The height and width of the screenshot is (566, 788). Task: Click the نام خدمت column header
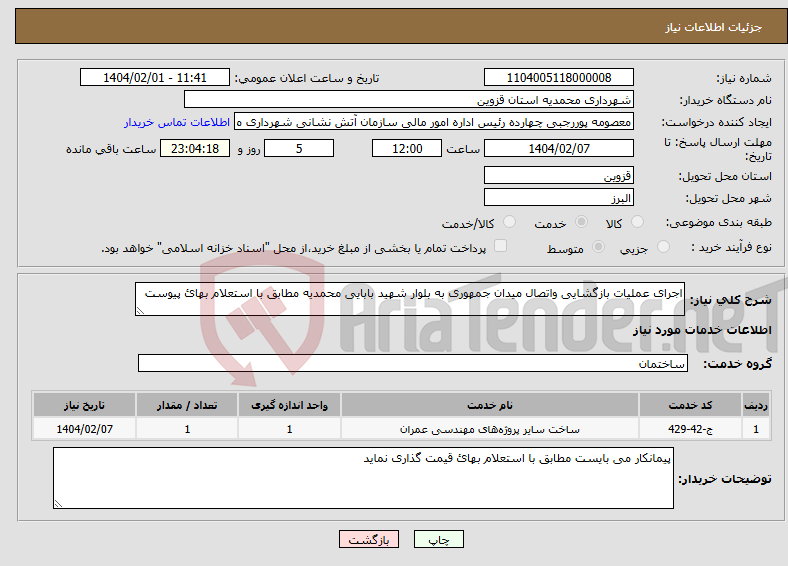(x=490, y=405)
